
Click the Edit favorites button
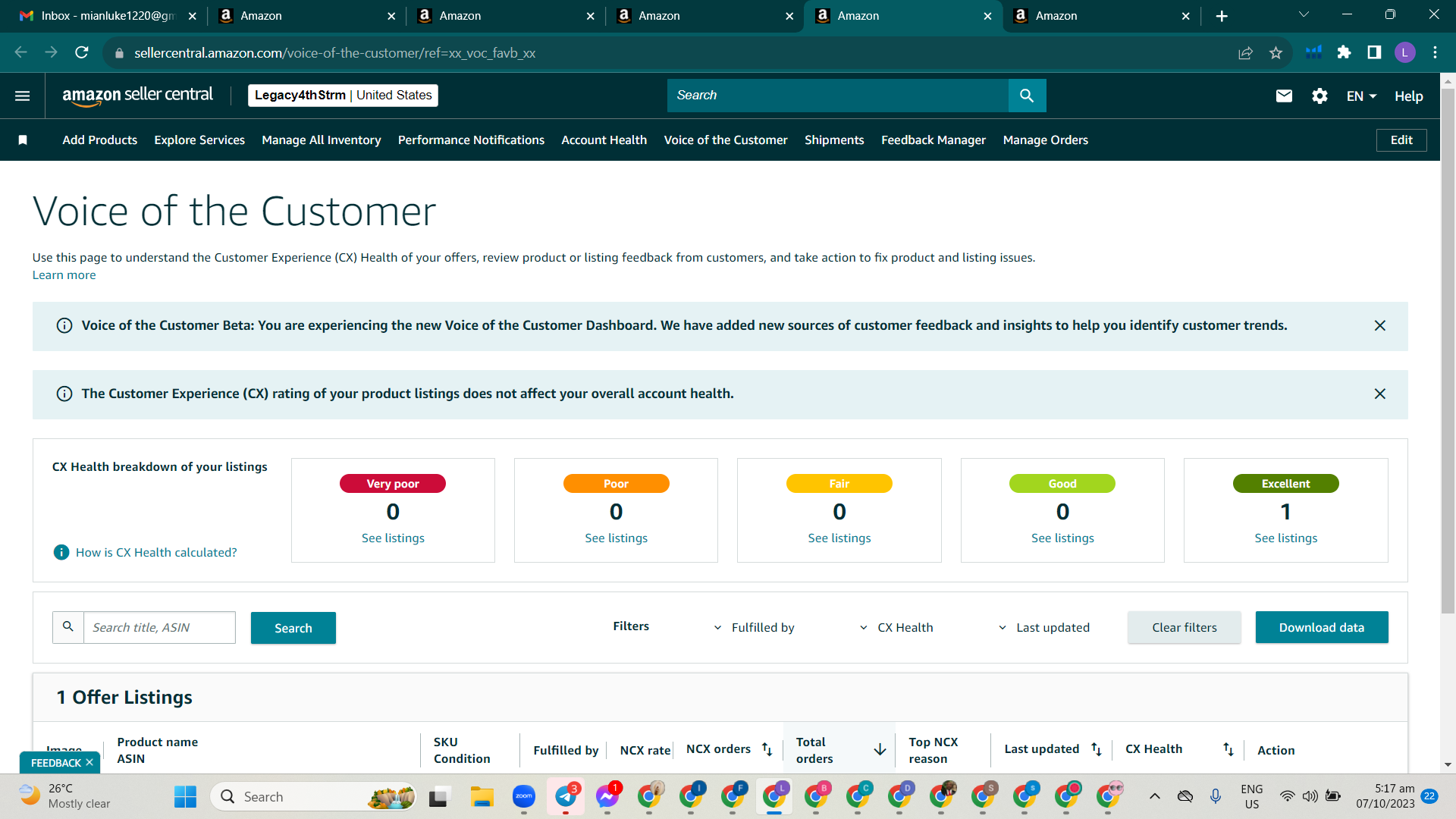pyautogui.click(x=1401, y=140)
